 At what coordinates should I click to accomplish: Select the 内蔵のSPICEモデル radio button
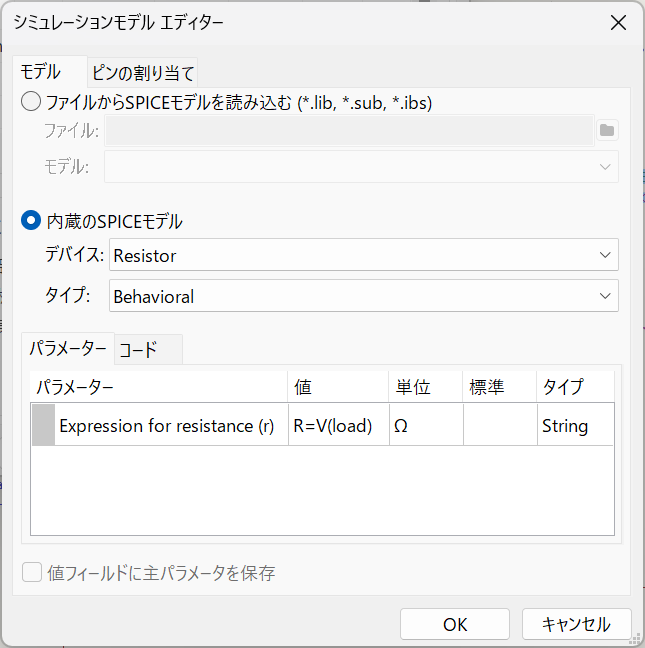point(31,220)
